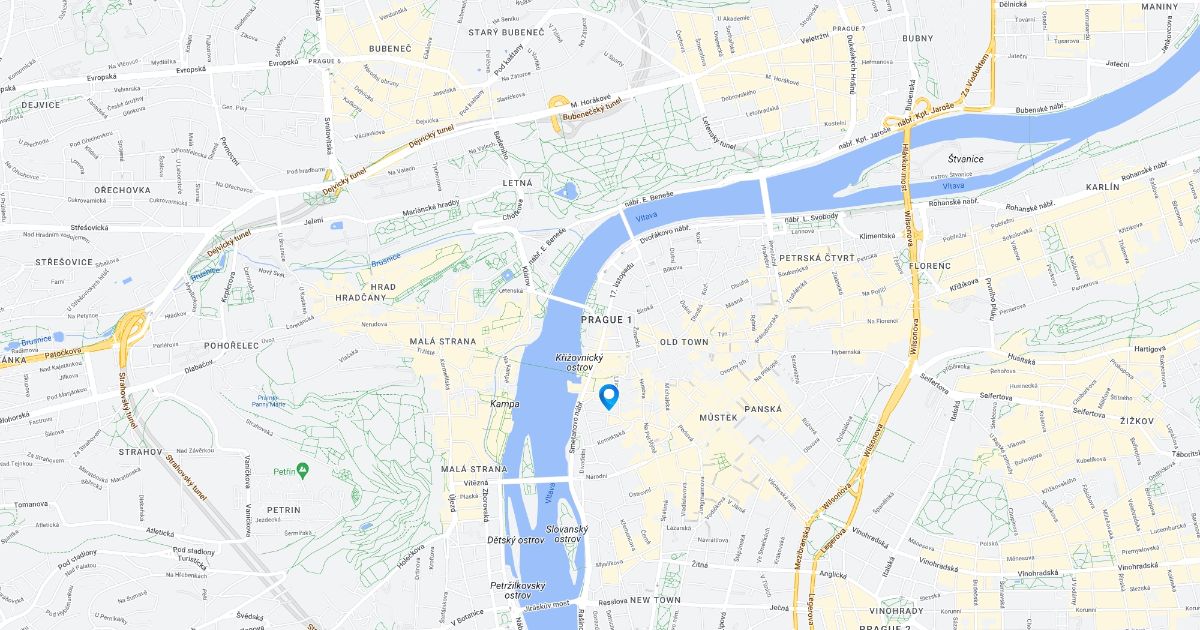Select the MŮSTEK area label
Screen dimensions: 1200x630
click(718, 416)
